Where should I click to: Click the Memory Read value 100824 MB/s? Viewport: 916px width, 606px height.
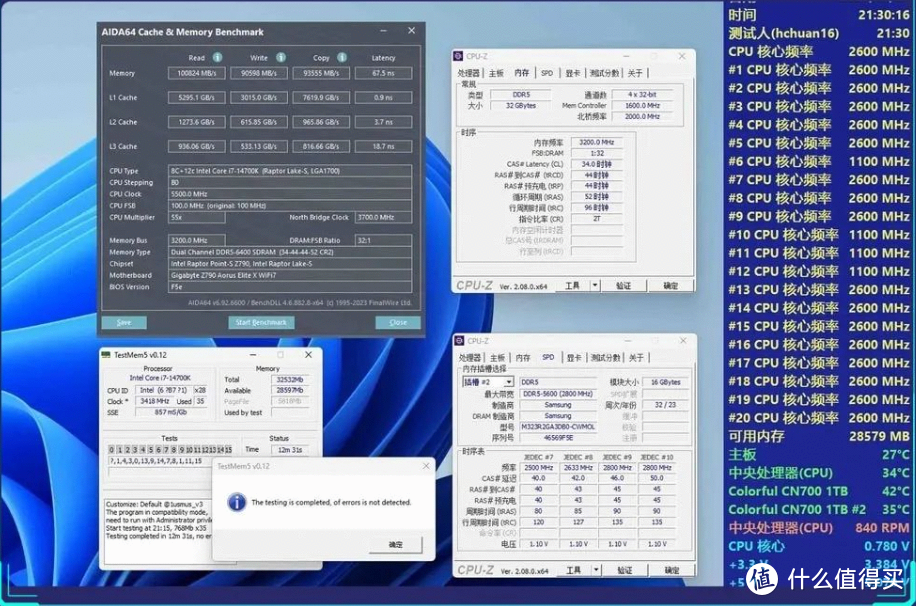[197, 73]
